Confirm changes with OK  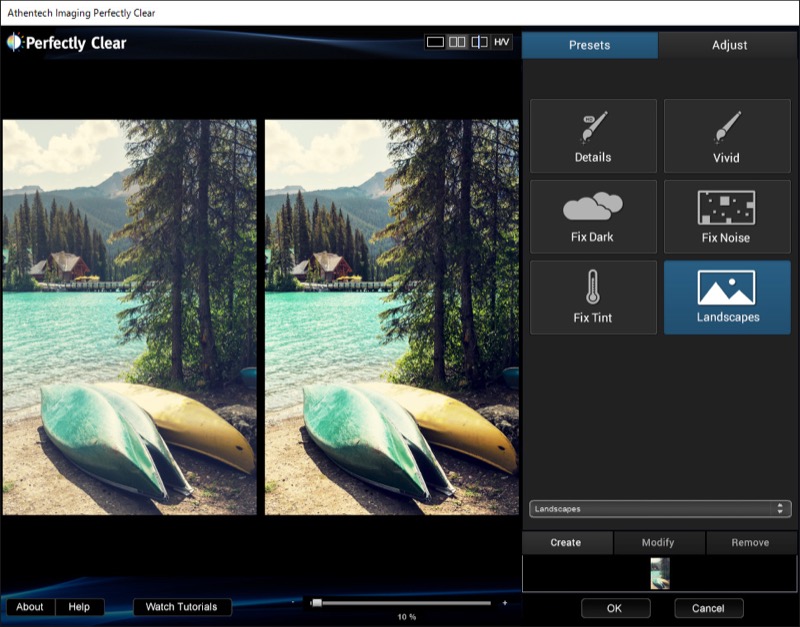[615, 608]
